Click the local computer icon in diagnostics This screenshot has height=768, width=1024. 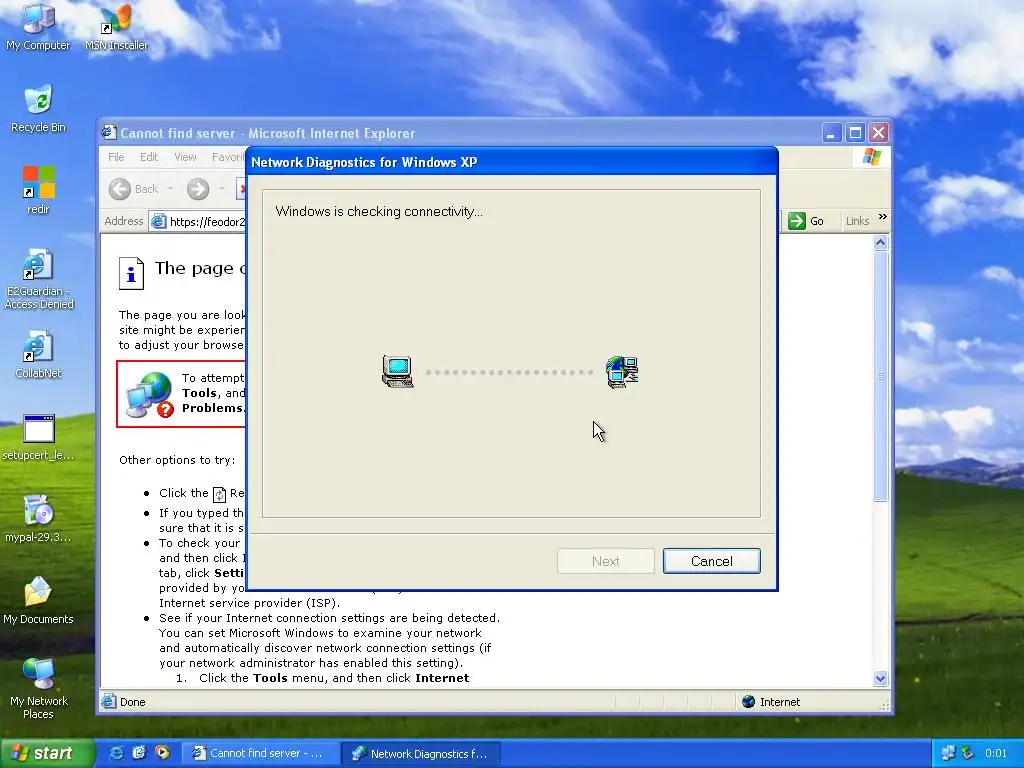398,372
